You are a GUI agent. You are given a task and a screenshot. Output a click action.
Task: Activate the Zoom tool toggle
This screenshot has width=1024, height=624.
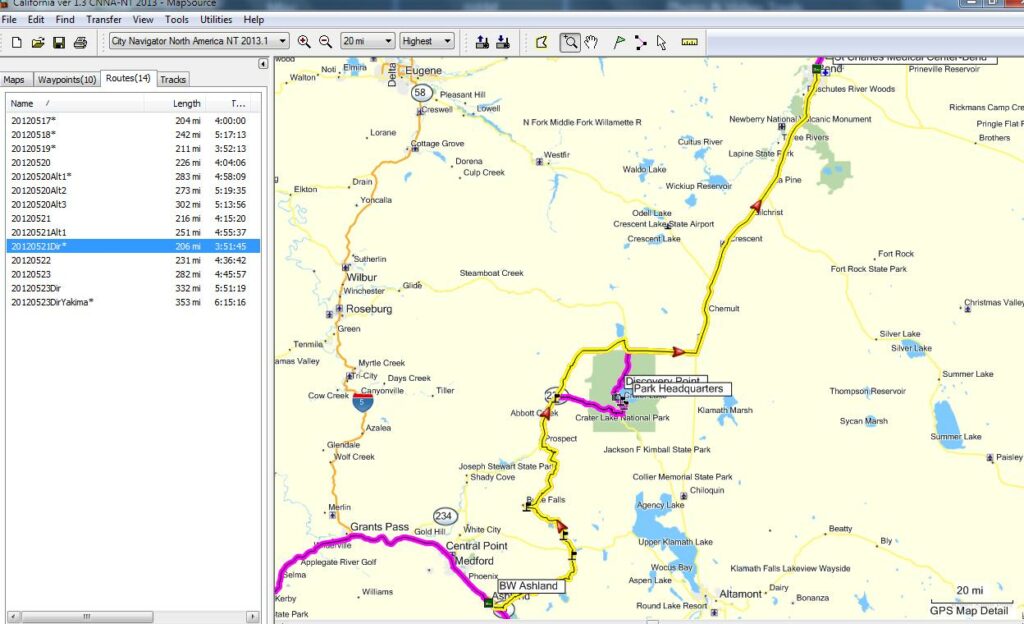569,42
